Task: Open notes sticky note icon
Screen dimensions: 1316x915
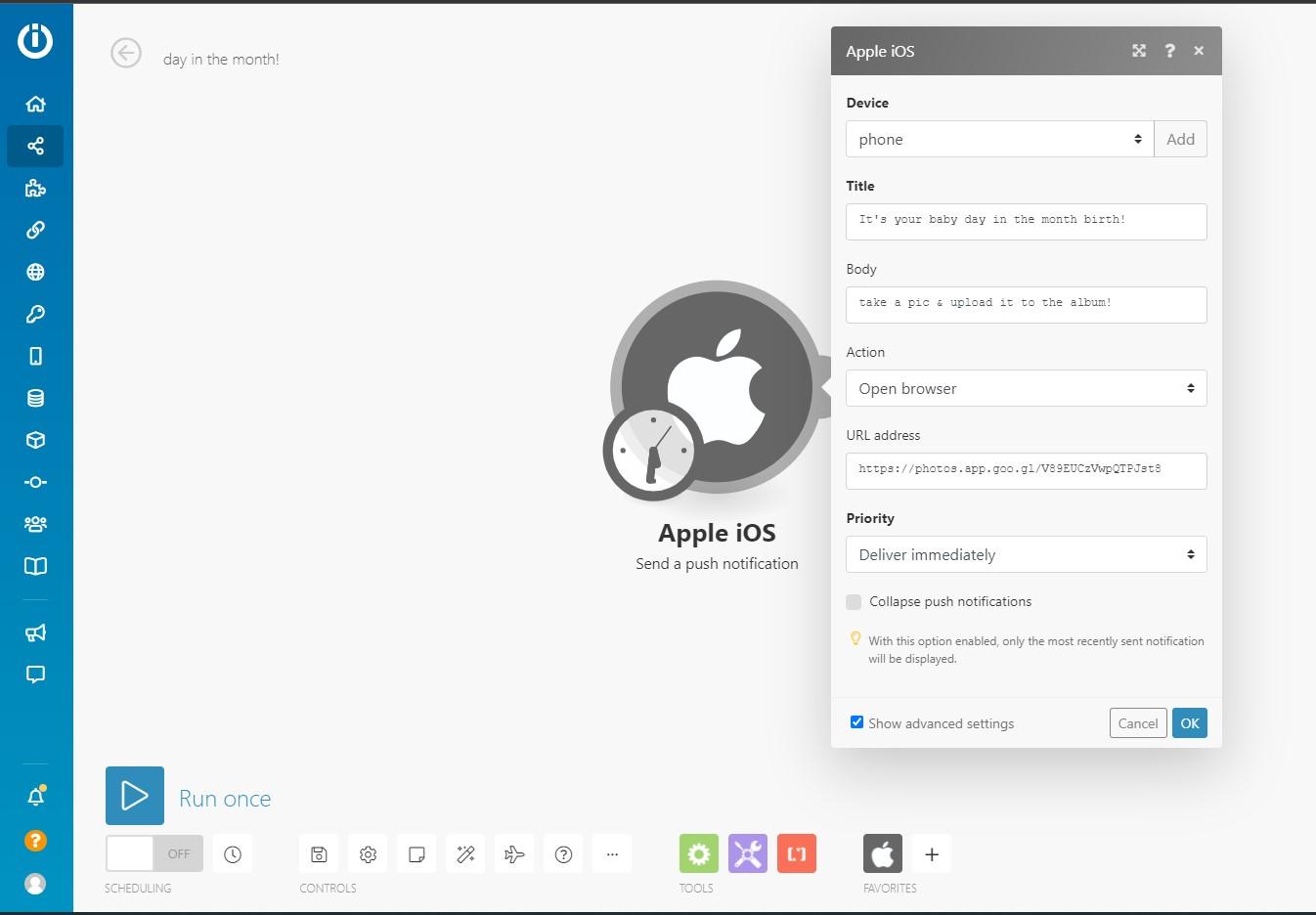Action: coord(417,854)
